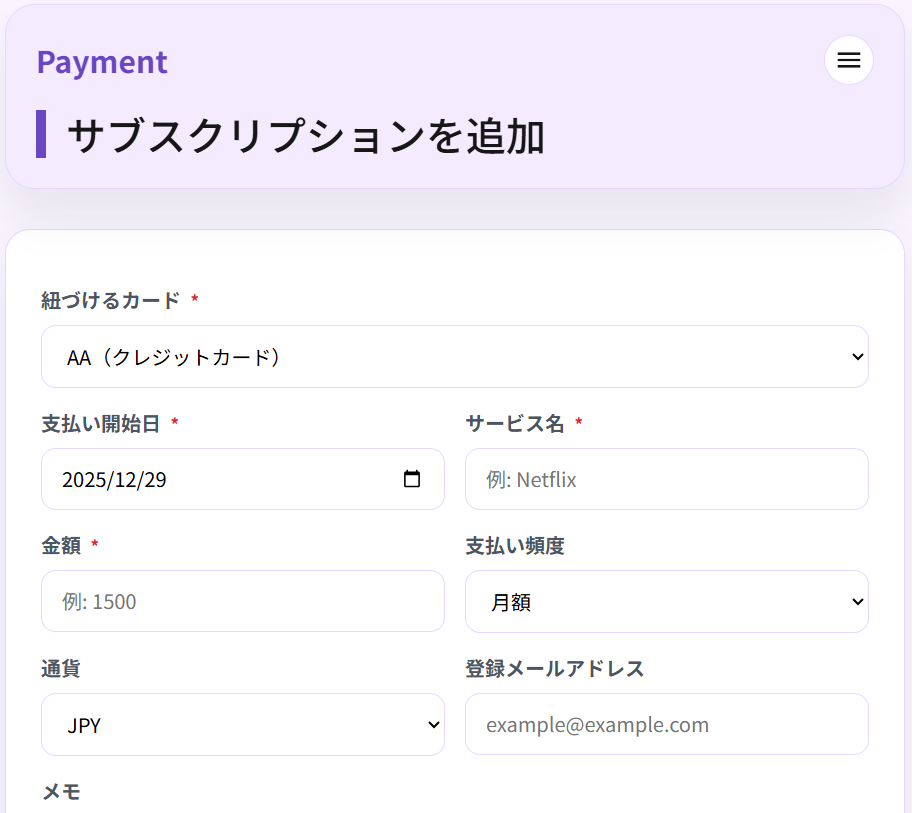912x813 pixels.
Task: Click the 支払い開始日 field label
Action: coord(99,423)
